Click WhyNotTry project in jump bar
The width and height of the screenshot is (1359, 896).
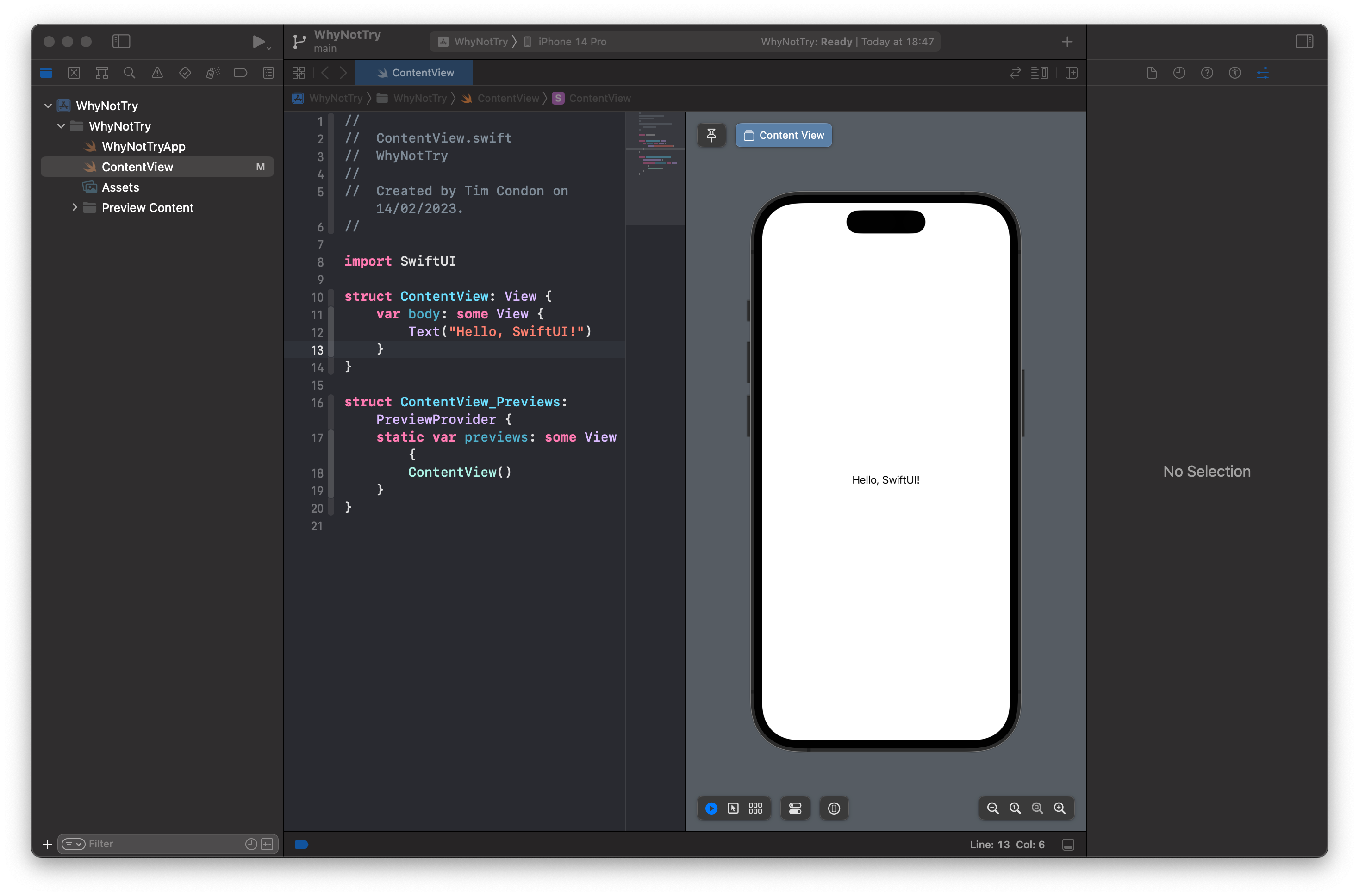point(328,98)
